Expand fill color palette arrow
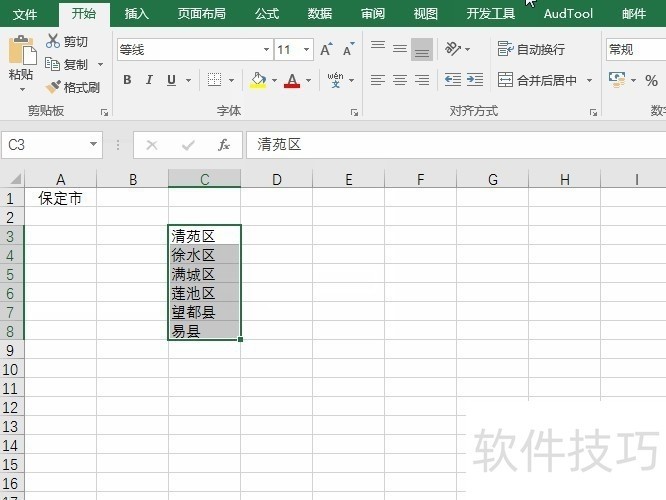 click(x=274, y=80)
